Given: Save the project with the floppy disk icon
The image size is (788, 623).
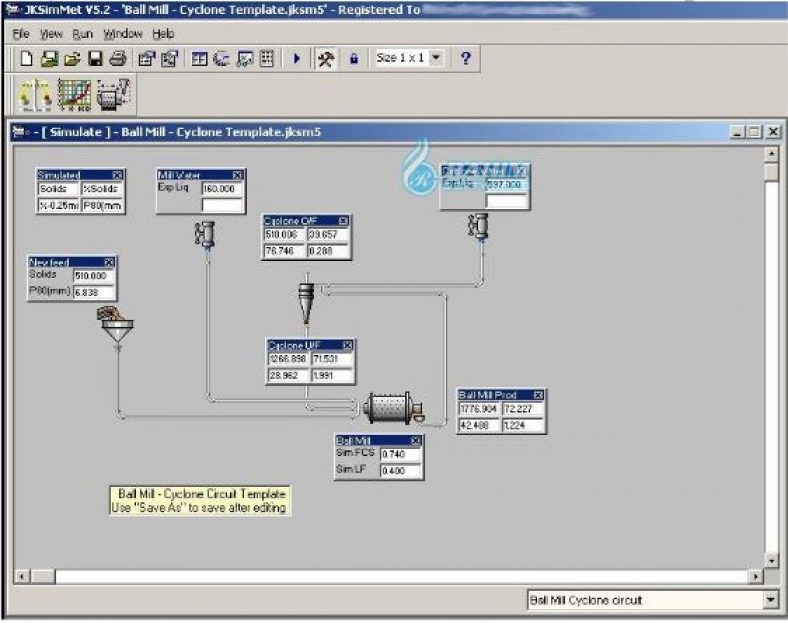Looking at the screenshot, I should pos(95,59).
